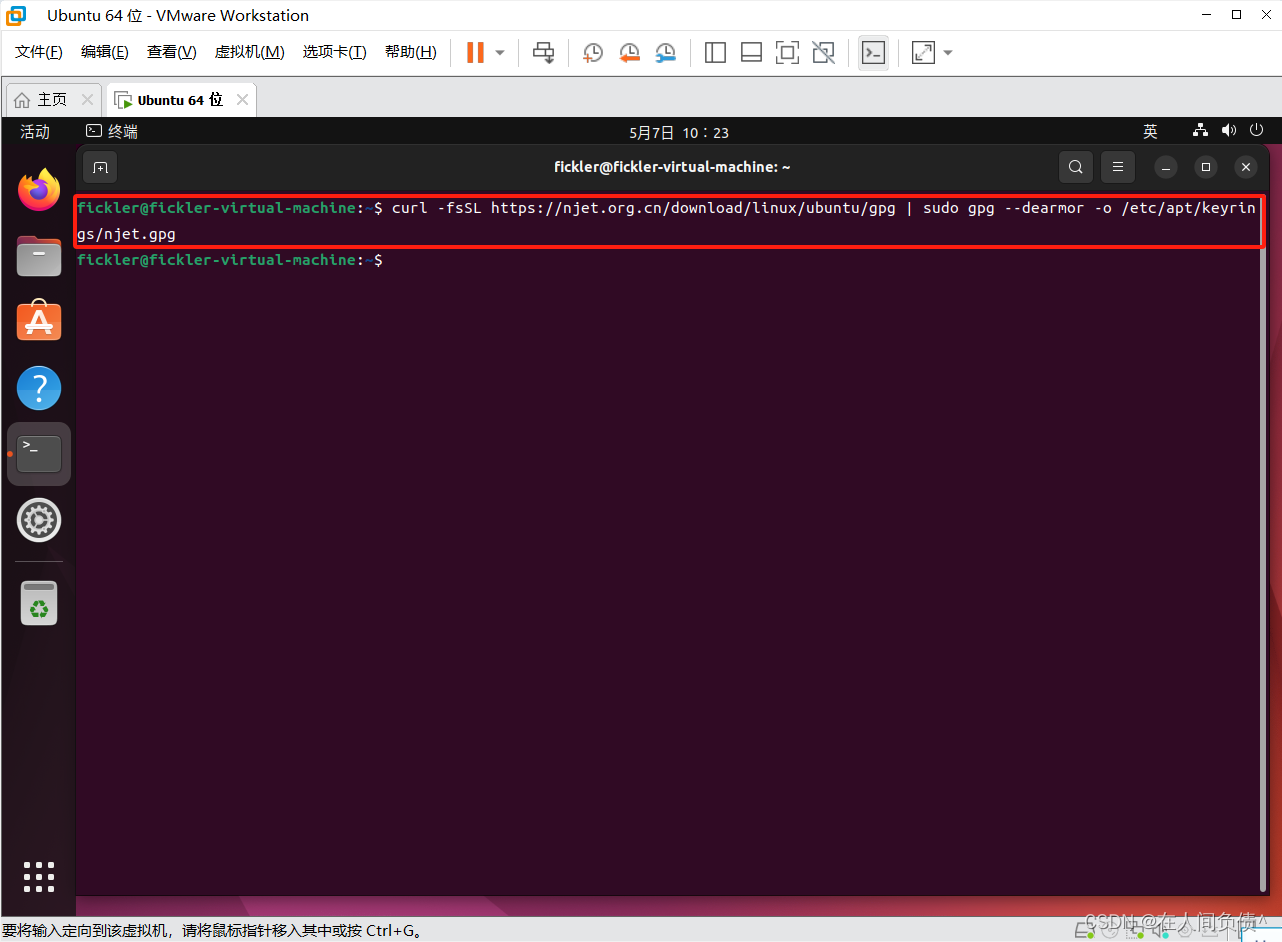Open the 查看(V) menu

point(172,52)
